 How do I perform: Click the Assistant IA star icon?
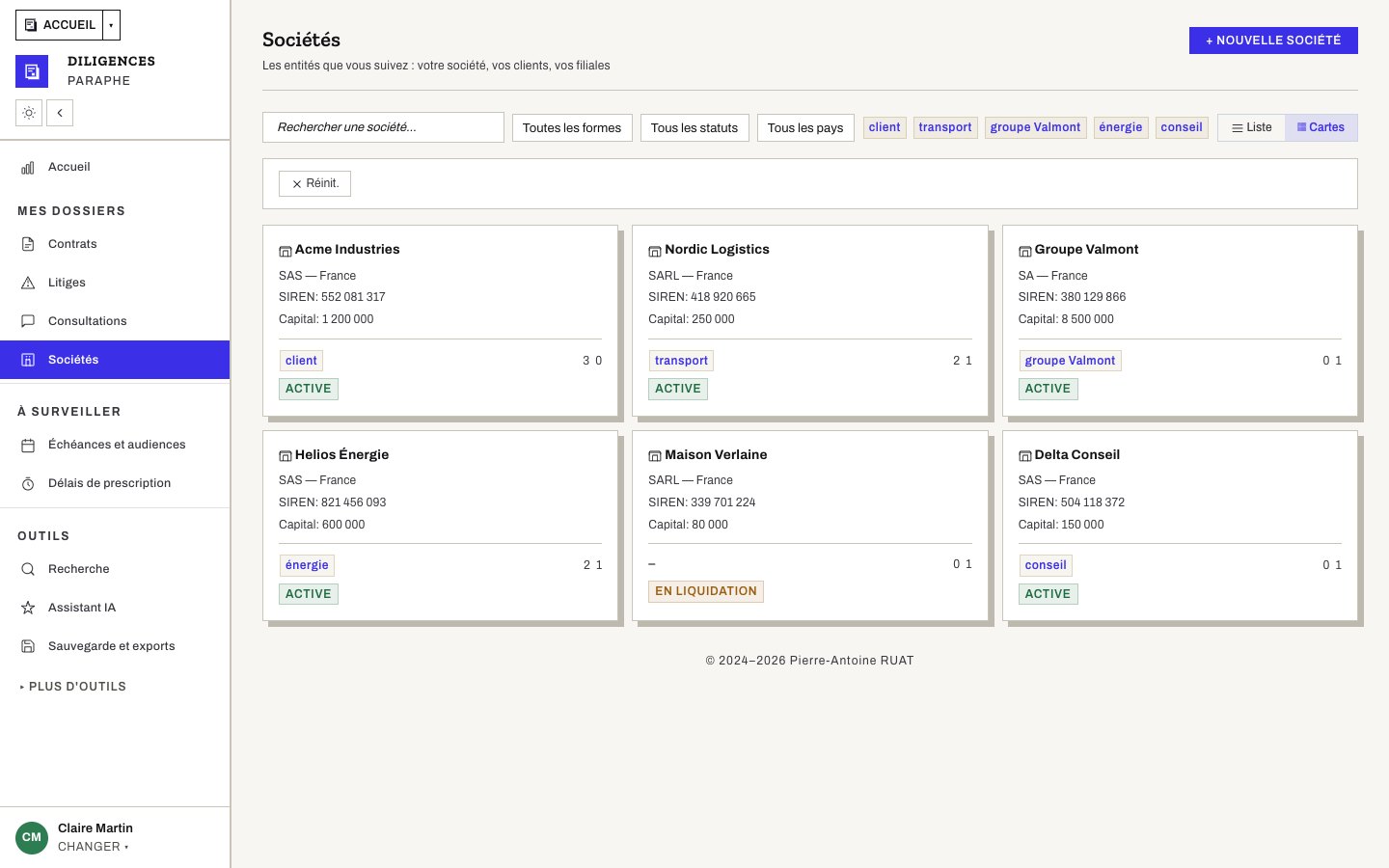28,608
